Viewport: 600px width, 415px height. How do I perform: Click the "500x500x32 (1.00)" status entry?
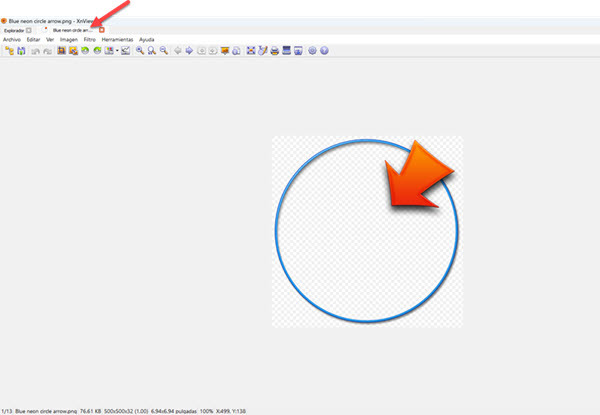(x=126, y=411)
